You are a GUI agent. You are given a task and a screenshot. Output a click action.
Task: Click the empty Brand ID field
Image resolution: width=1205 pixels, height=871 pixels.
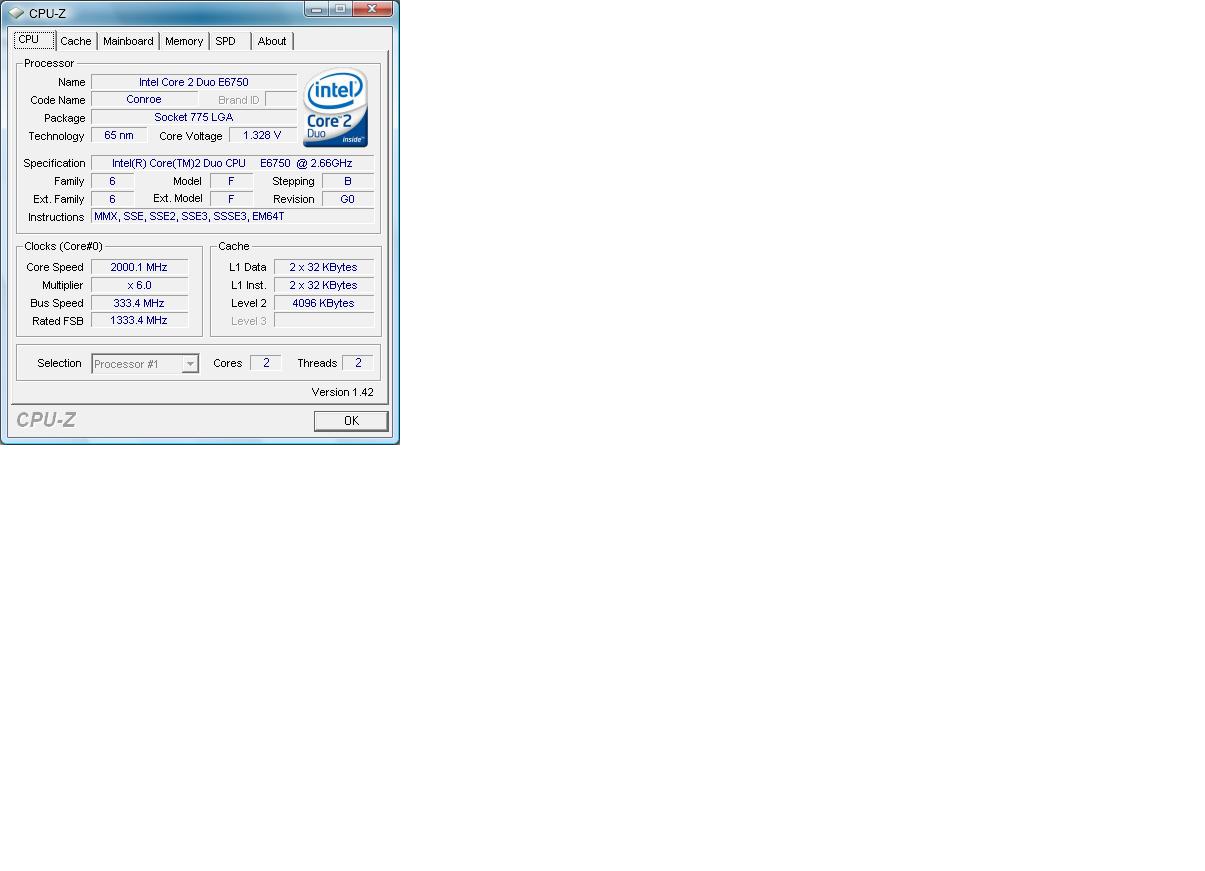pyautogui.click(x=281, y=100)
